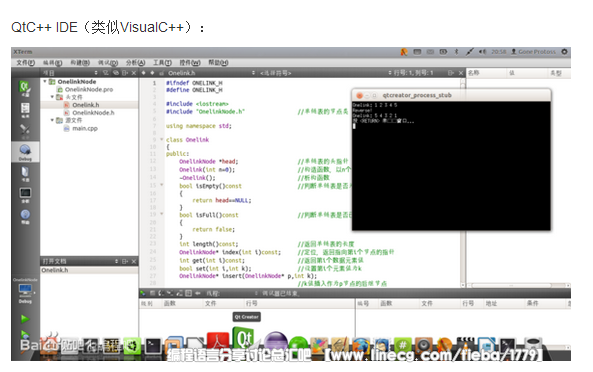Image resolution: width=593 pixels, height=372 pixels.
Task: Run the project with green play button
Action: coord(25,319)
